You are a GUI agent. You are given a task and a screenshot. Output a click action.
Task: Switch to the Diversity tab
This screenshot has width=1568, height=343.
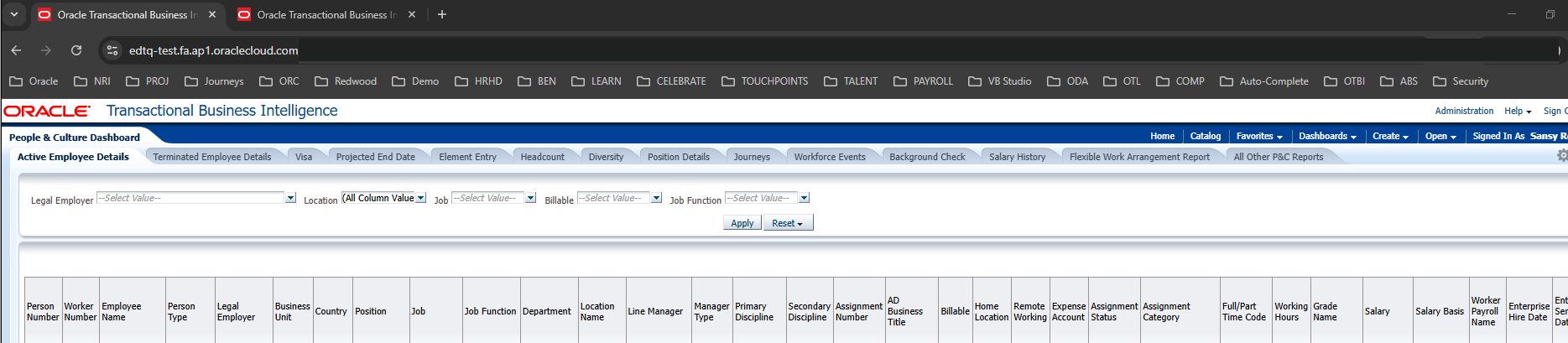(606, 157)
